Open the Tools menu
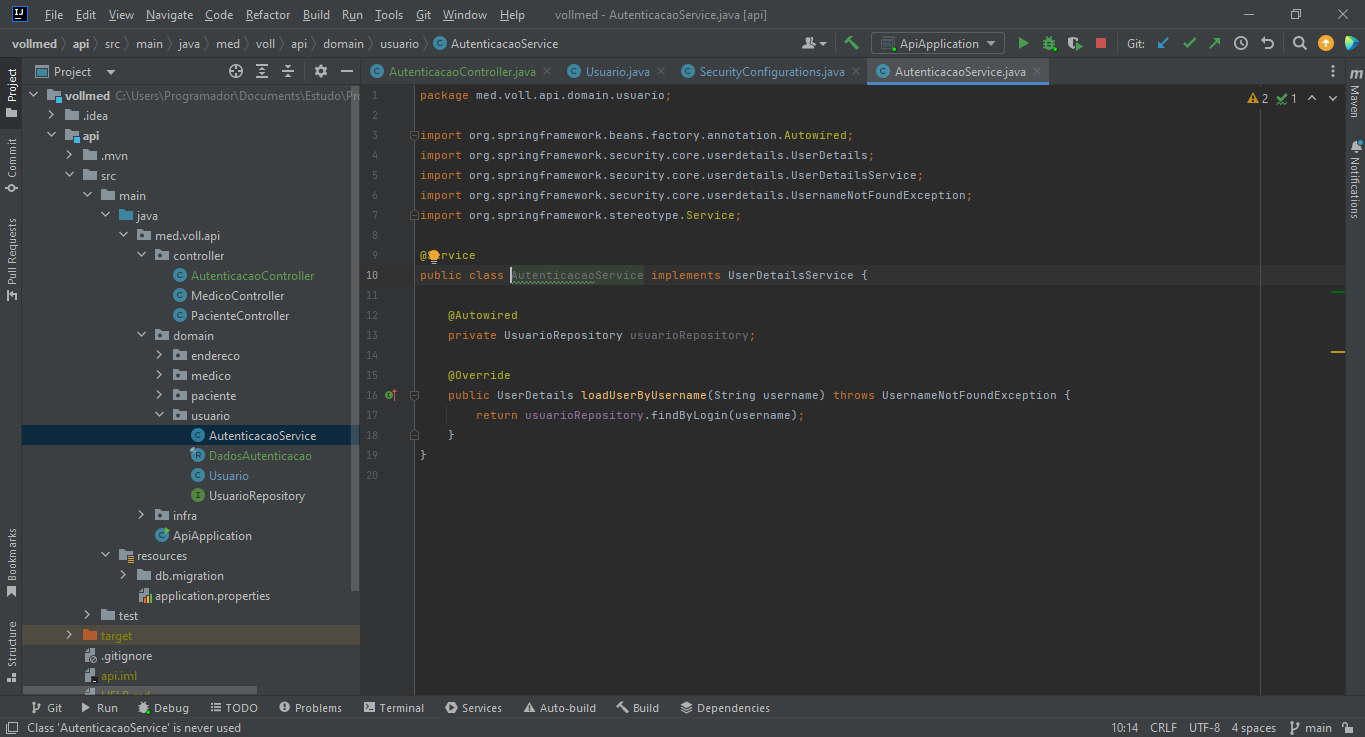This screenshot has width=1365, height=737. pos(389,15)
